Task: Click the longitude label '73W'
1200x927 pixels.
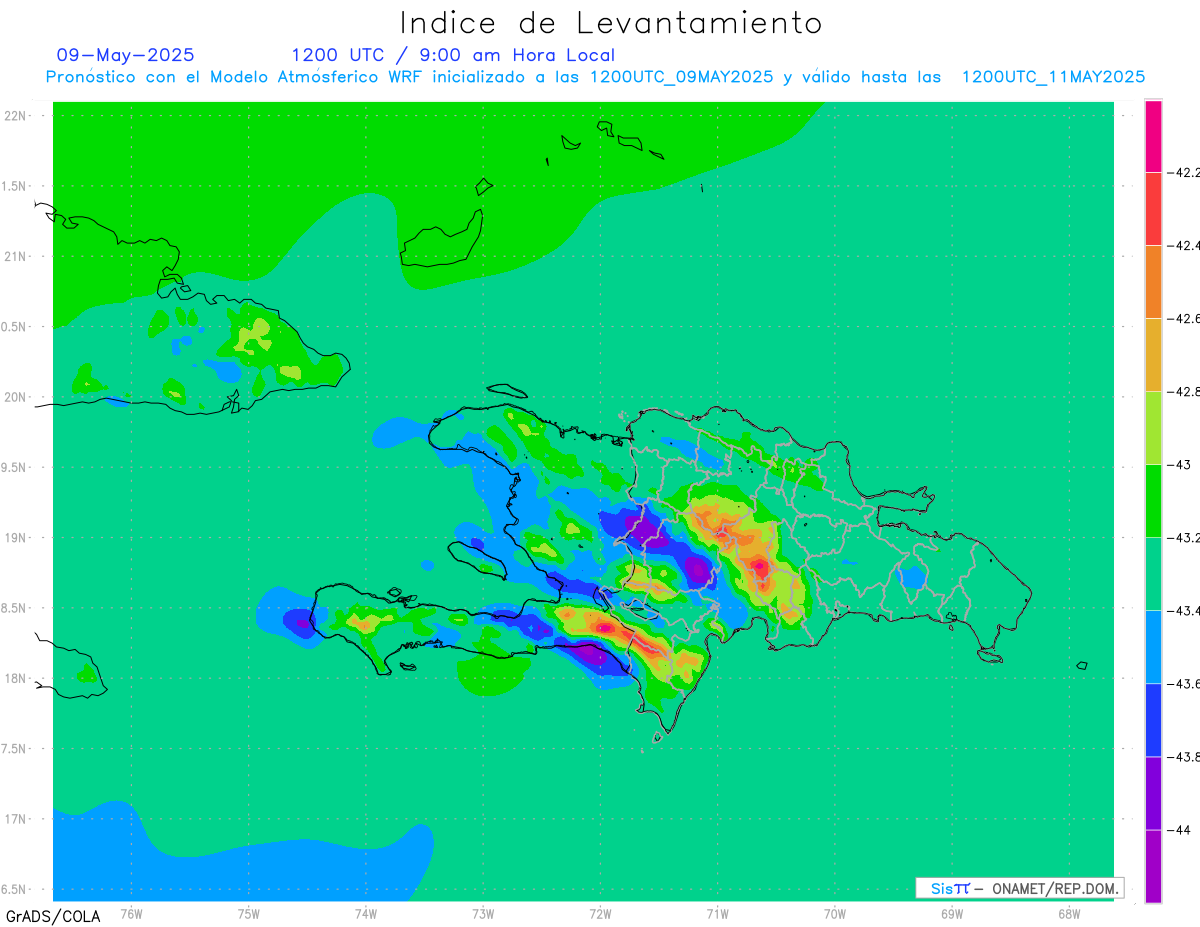Action: [x=483, y=913]
